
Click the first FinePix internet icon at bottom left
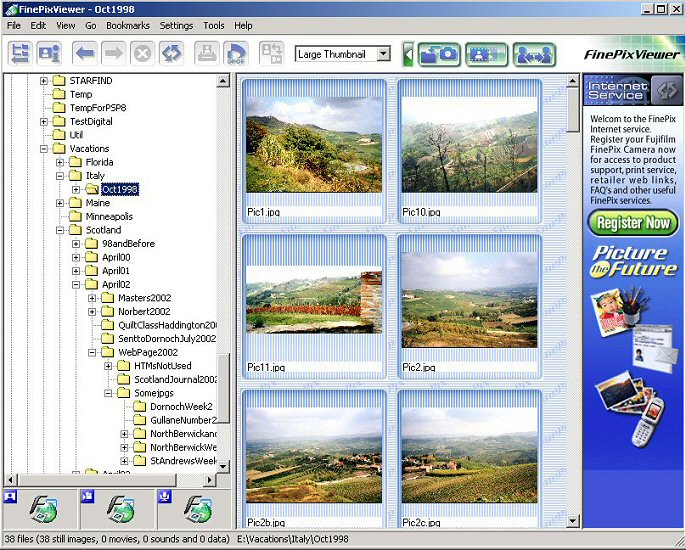click(x=39, y=510)
